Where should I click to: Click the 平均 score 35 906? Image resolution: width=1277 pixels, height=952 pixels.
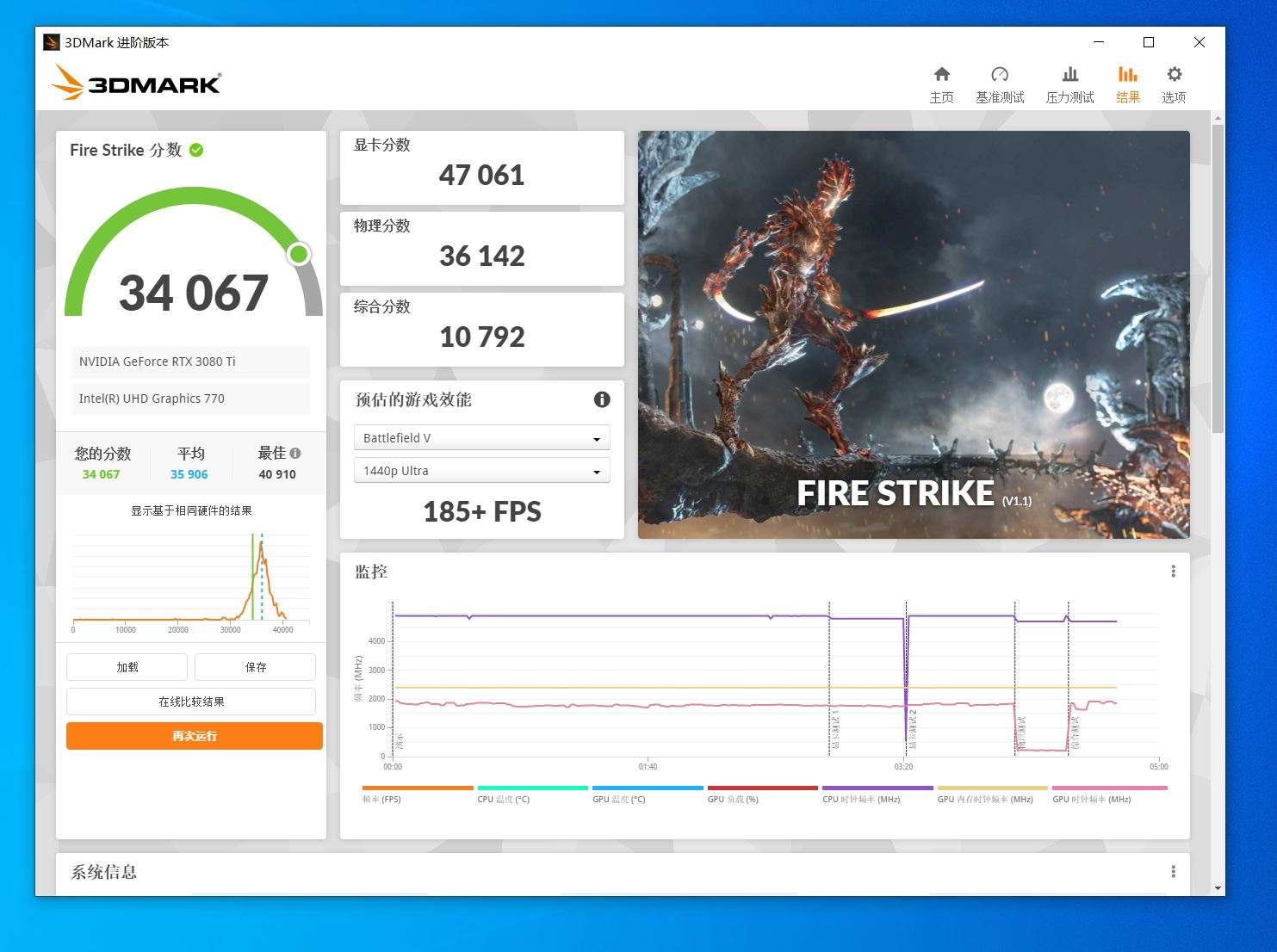189,474
